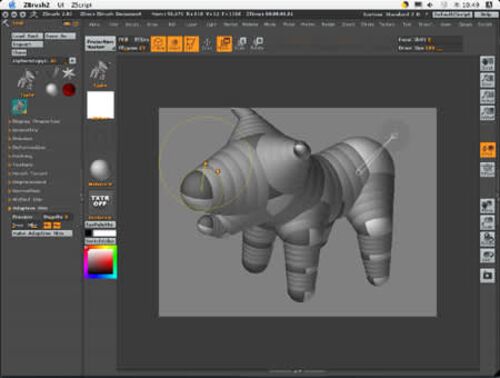Select the Rotate icon in top toolbar
The width and height of the screenshot is (500, 378).
257,44
